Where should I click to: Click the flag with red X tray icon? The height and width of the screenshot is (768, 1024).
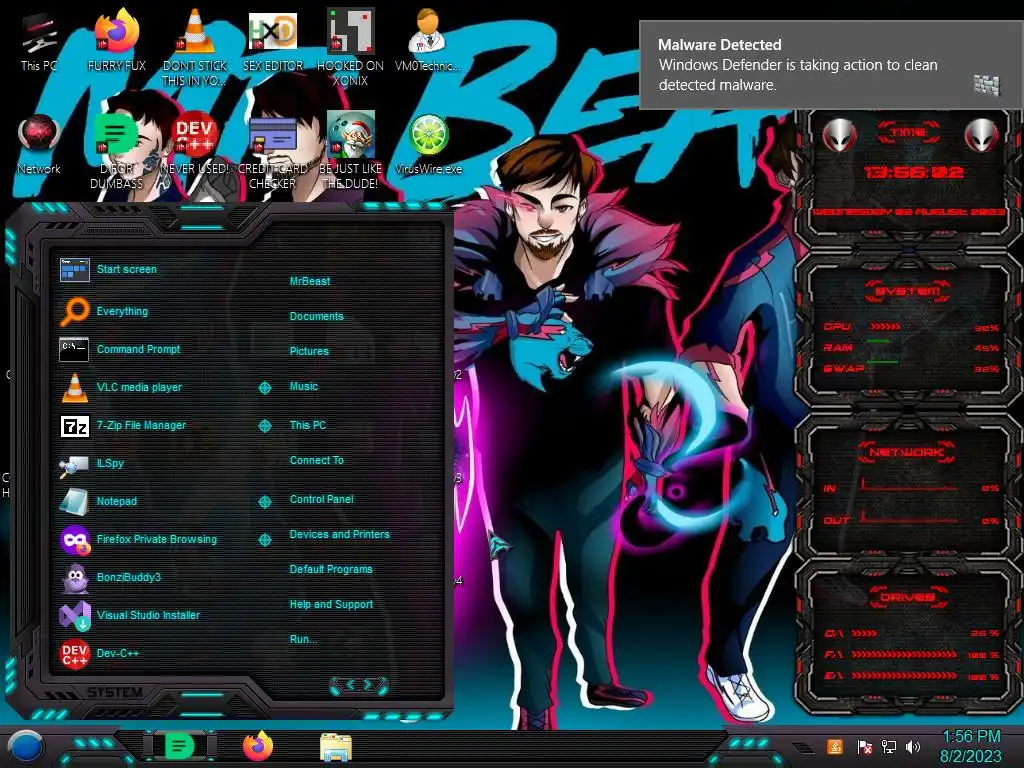click(864, 746)
